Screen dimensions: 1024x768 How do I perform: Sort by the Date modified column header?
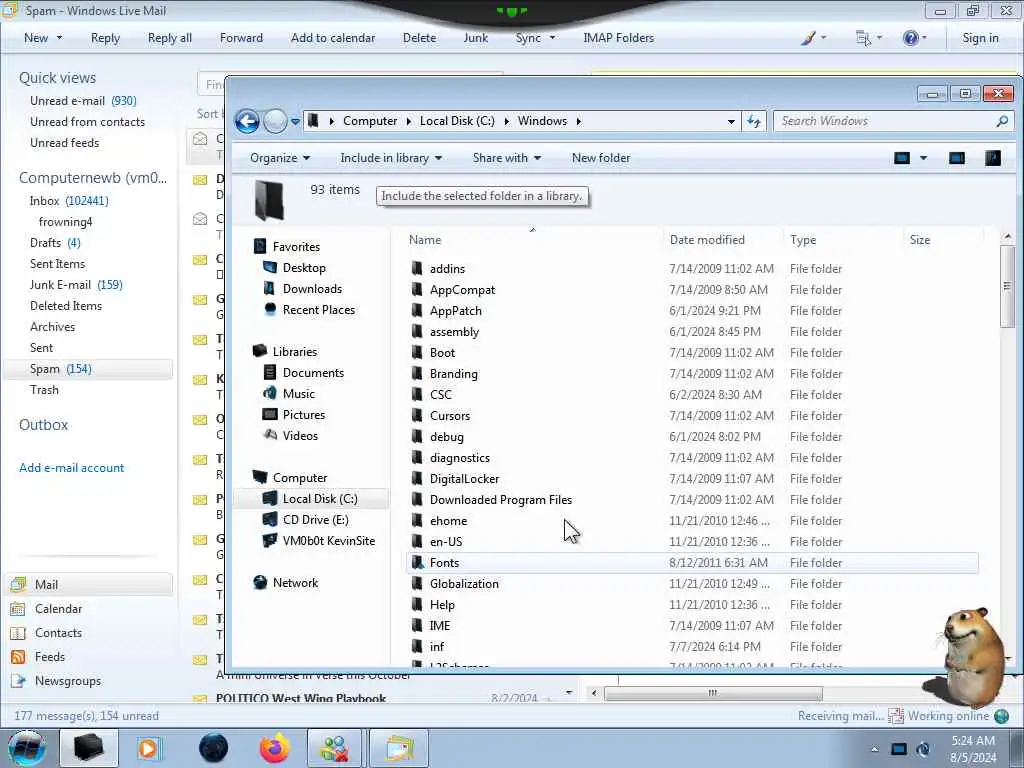click(724, 240)
